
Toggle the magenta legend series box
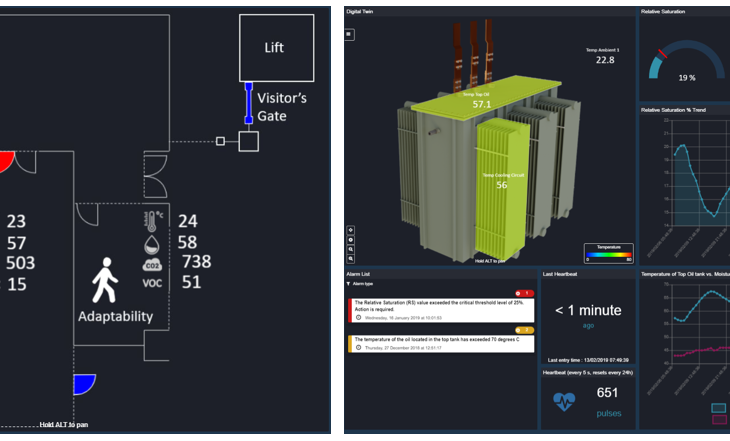point(718,420)
